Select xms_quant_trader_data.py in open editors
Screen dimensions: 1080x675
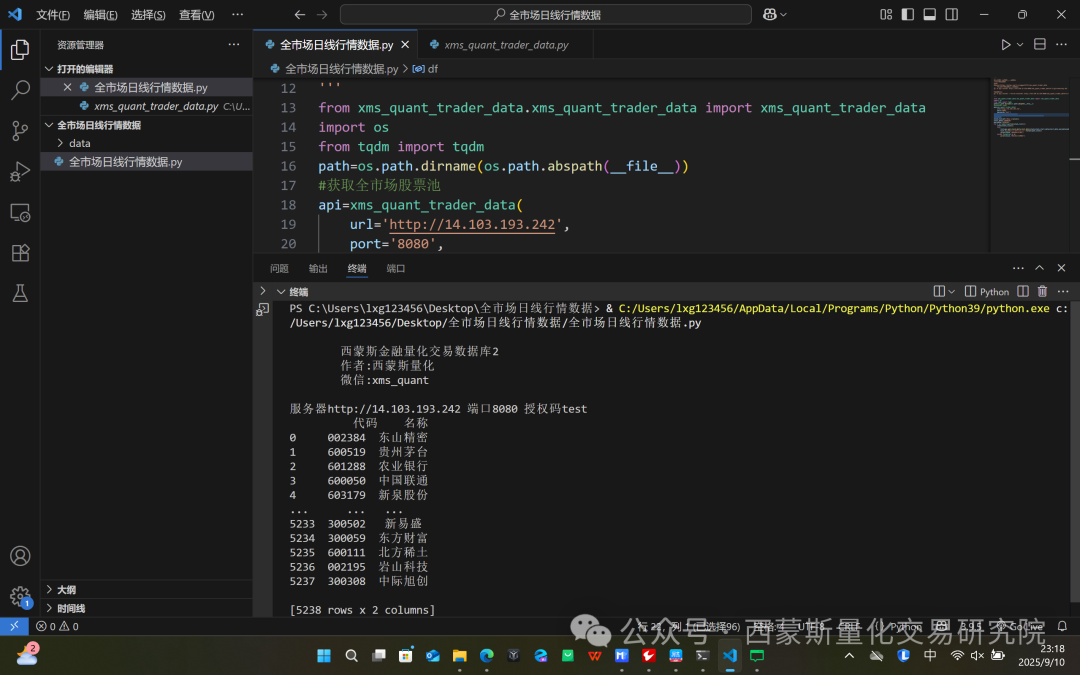[146, 106]
